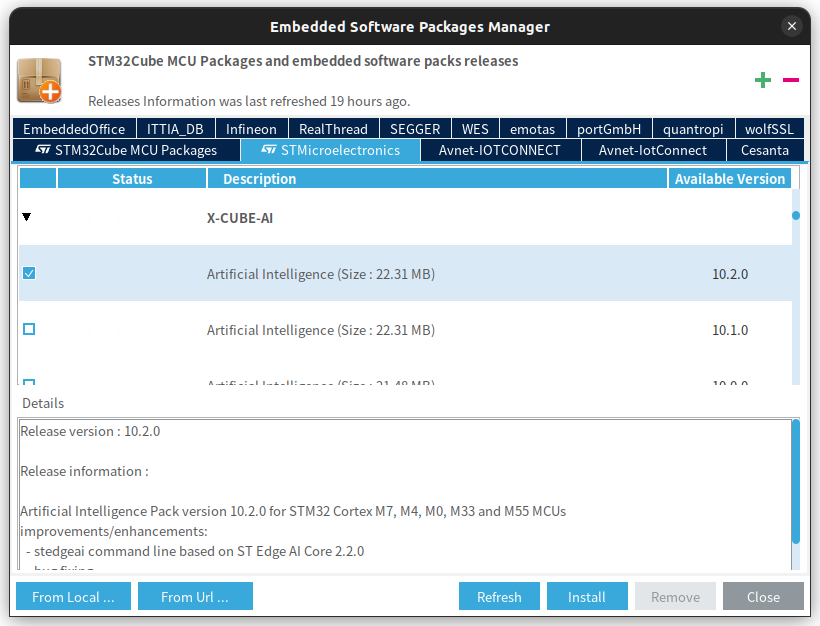The width and height of the screenshot is (820, 626).
Task: Click the From Url button
Action: coord(195,596)
